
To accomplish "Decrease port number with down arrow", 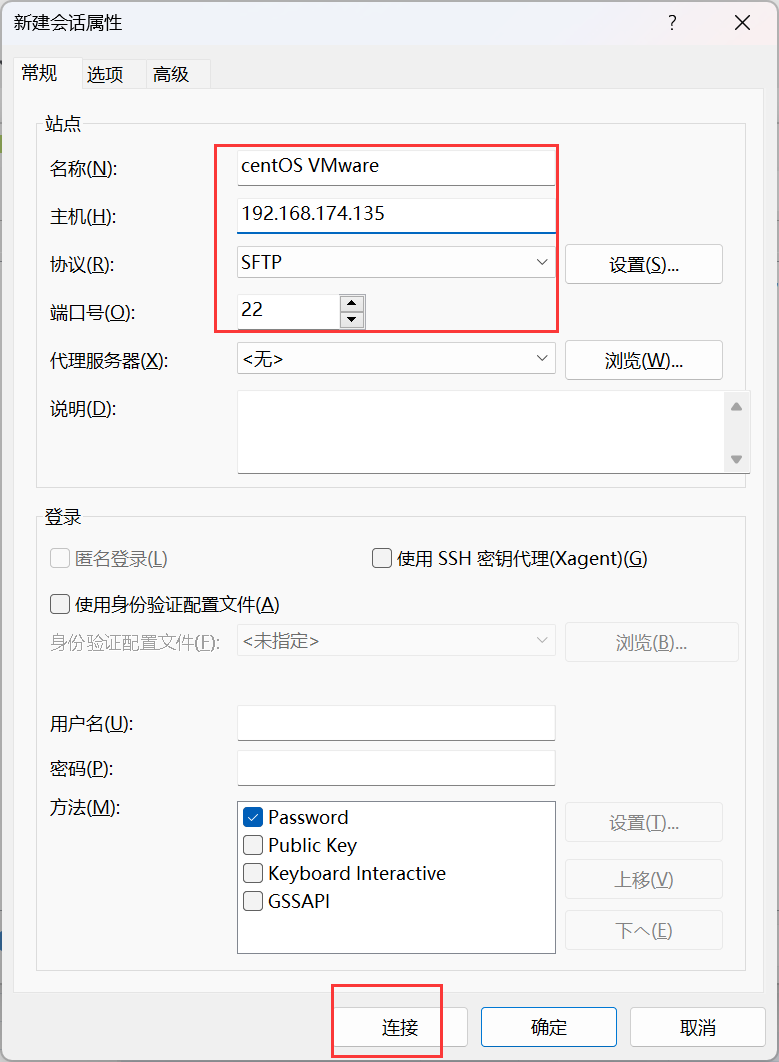I will 351,320.
